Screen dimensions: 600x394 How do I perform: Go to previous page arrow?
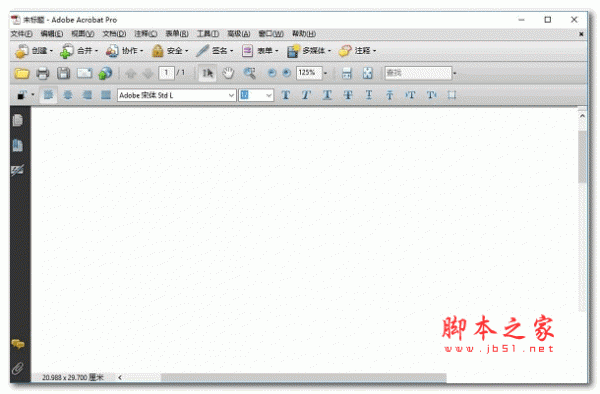pyautogui.click(x=130, y=73)
